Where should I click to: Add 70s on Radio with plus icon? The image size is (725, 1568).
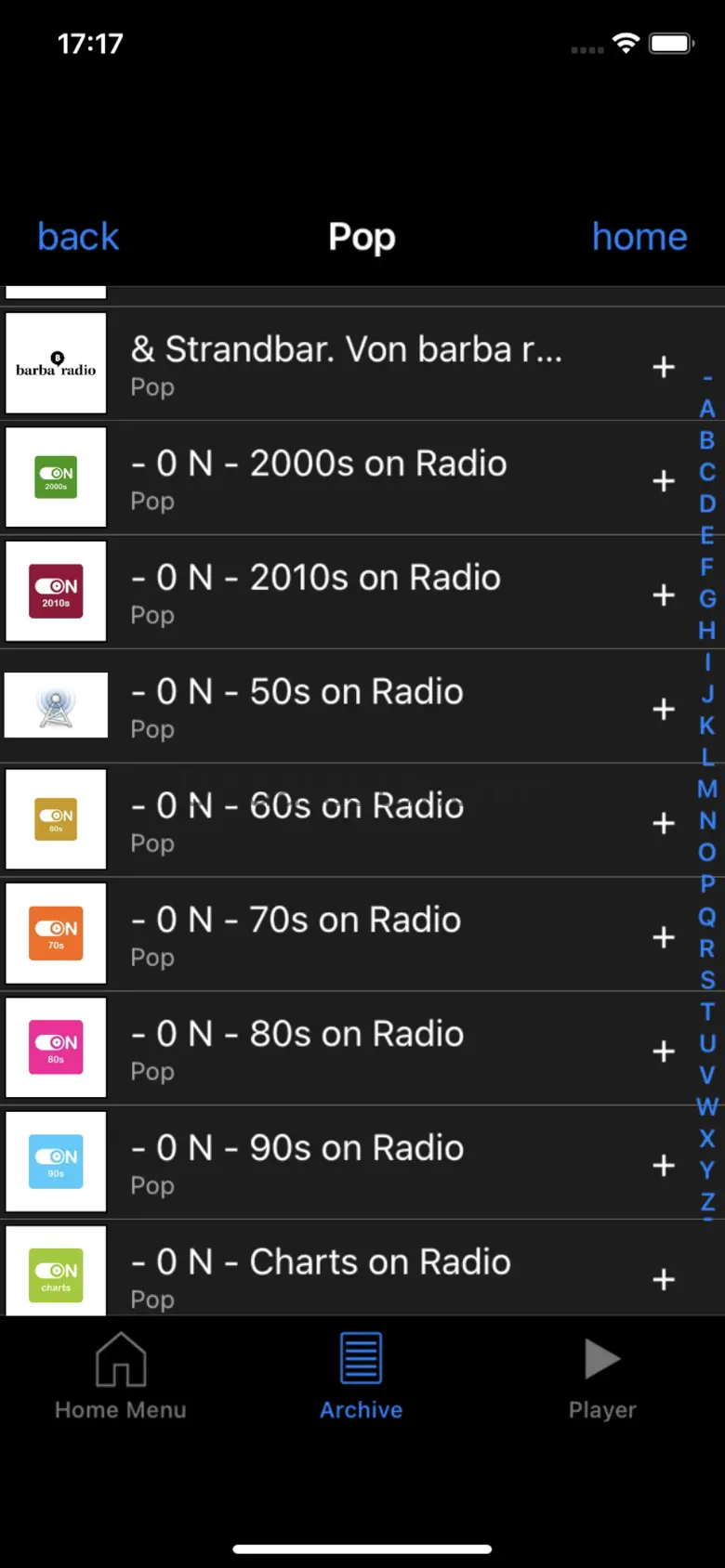pos(664,937)
